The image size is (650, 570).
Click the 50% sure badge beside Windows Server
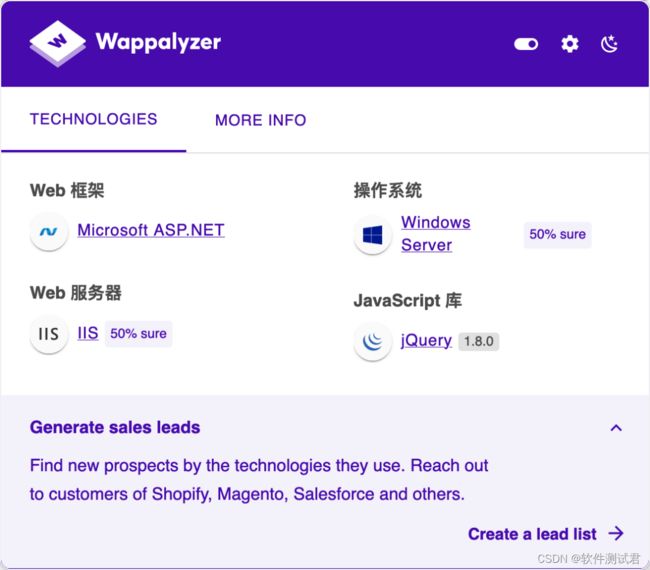tap(558, 235)
